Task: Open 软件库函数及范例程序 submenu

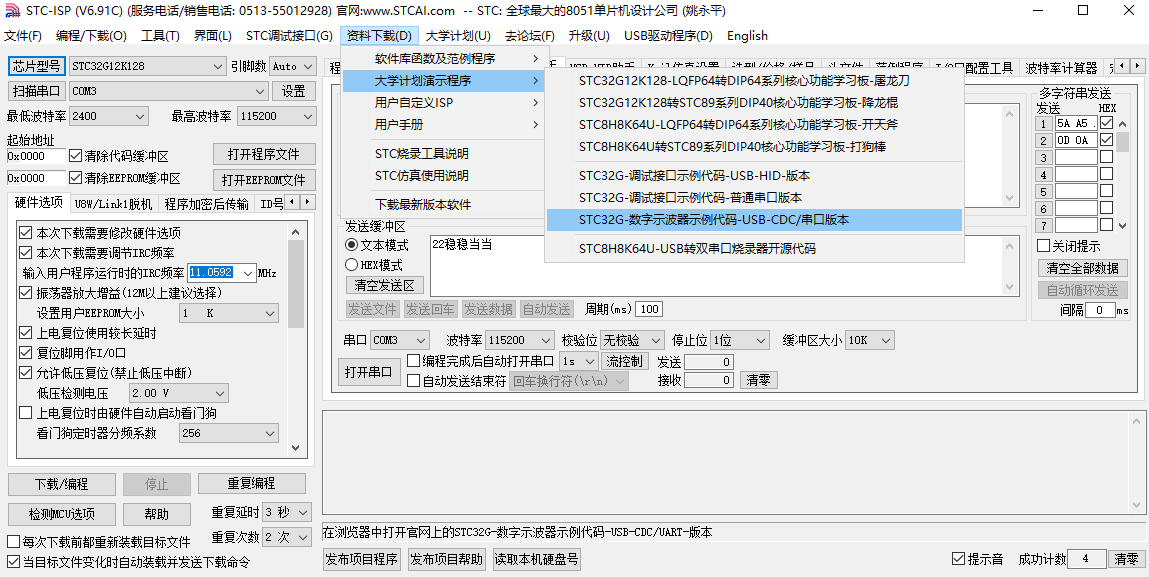Action: (x=443, y=59)
